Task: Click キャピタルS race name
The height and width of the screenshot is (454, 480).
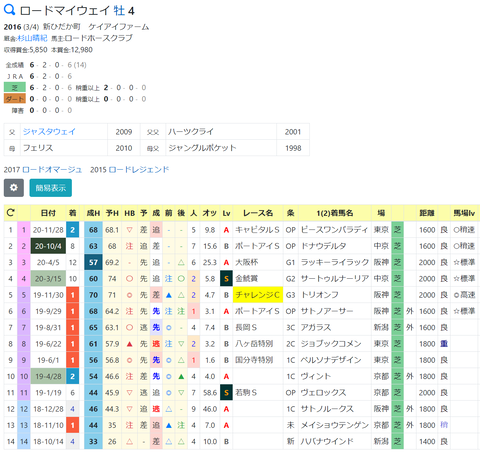Action: point(257,230)
